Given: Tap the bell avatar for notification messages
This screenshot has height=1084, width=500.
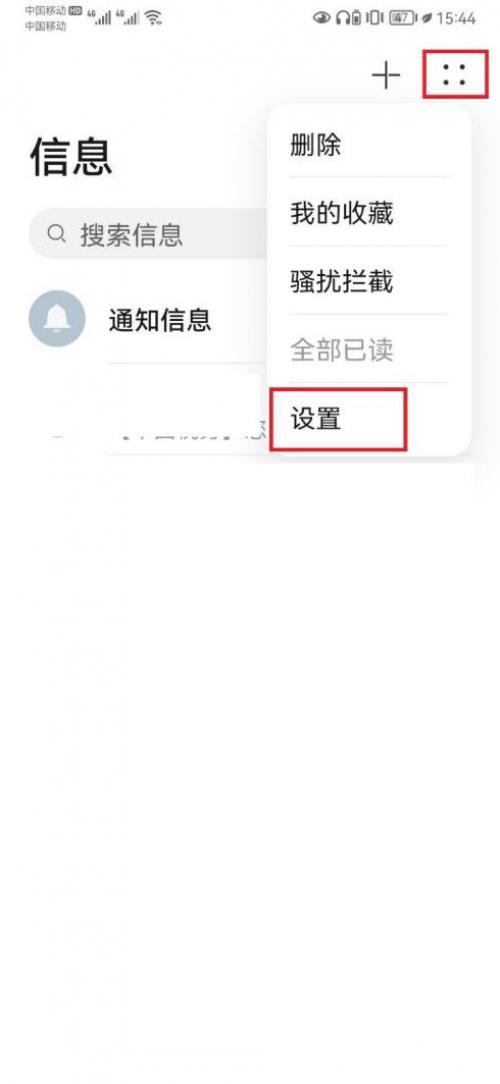Looking at the screenshot, I should click(57, 319).
